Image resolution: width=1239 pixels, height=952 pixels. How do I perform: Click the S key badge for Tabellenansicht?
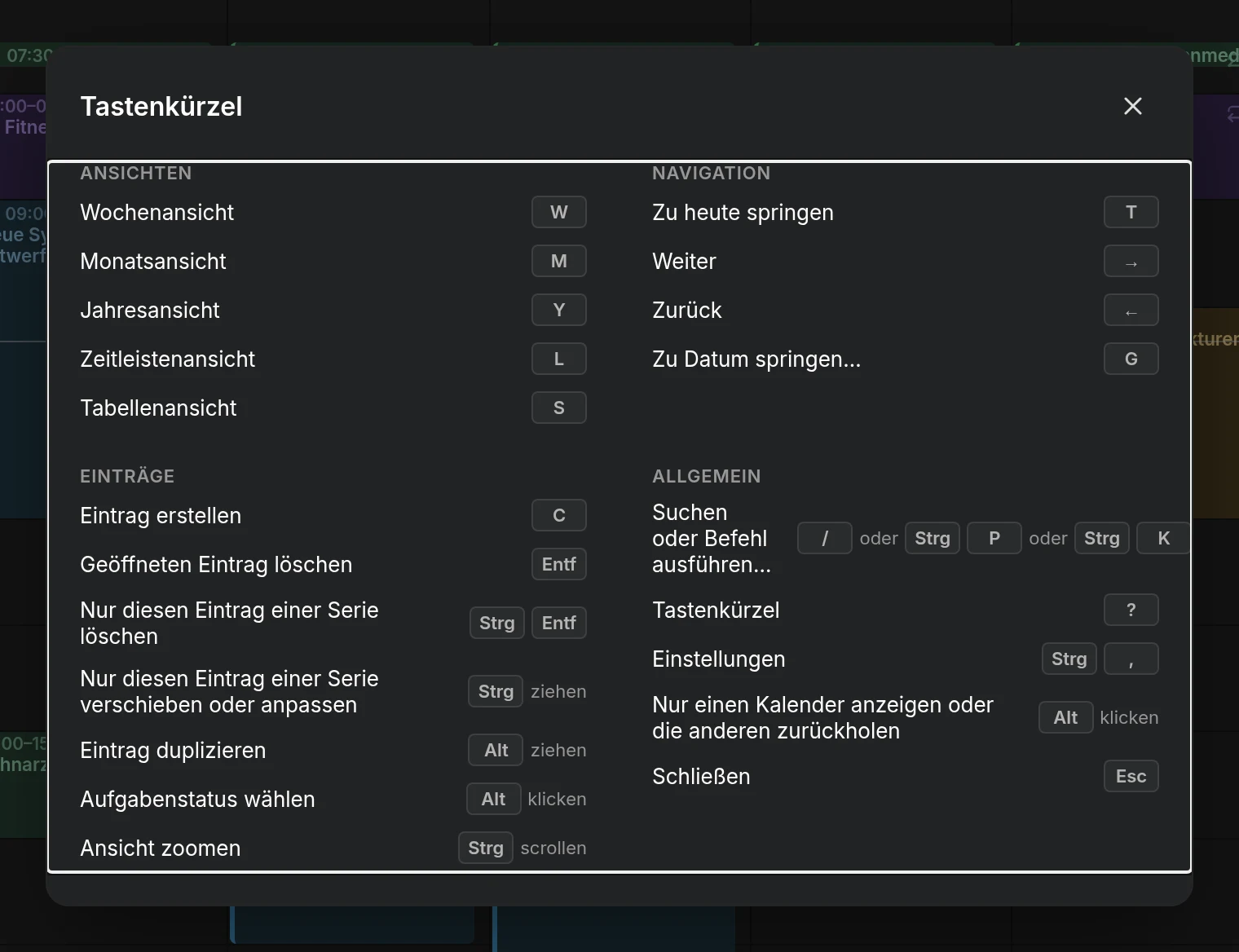(x=559, y=408)
